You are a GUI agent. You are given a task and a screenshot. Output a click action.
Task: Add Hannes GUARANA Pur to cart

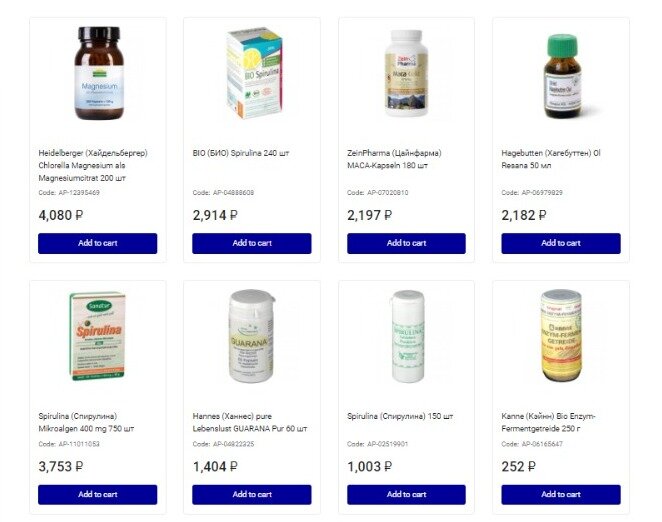(252, 495)
